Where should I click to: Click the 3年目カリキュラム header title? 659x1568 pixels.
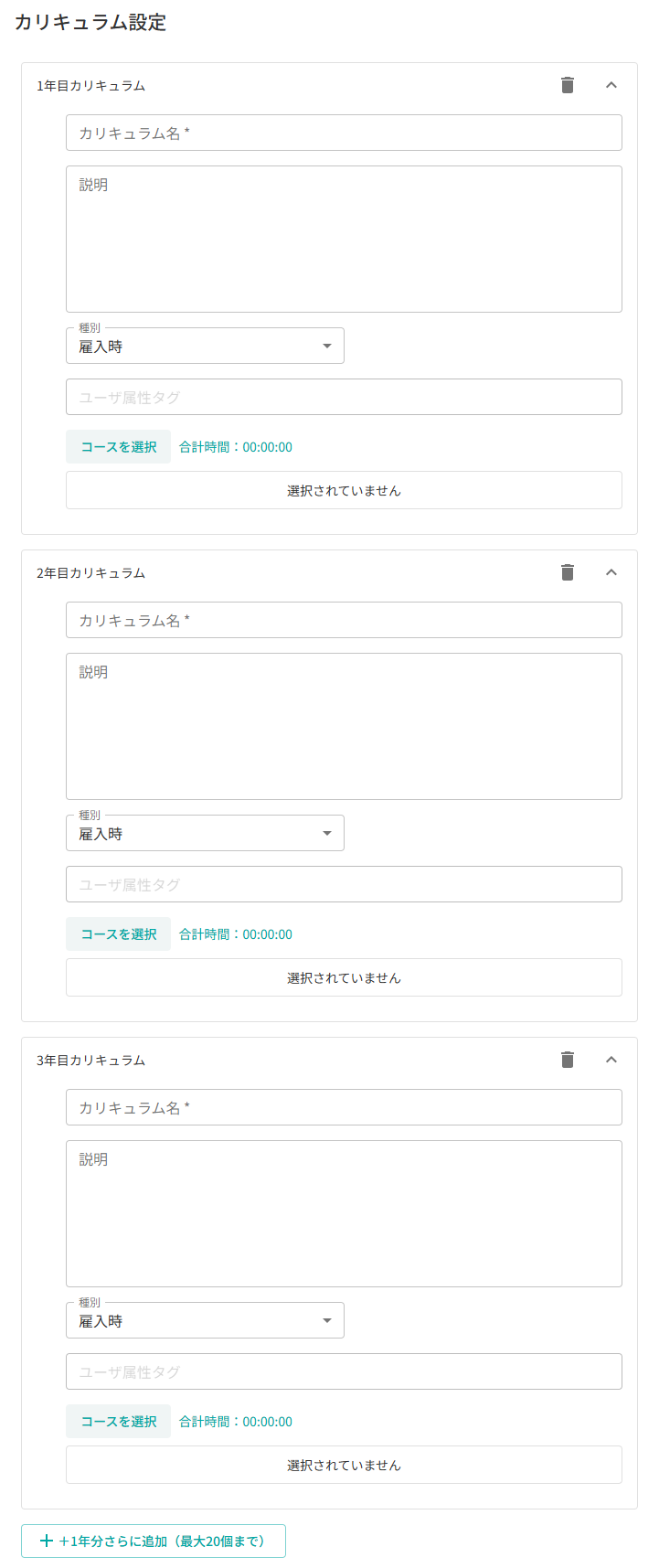coord(90,1061)
